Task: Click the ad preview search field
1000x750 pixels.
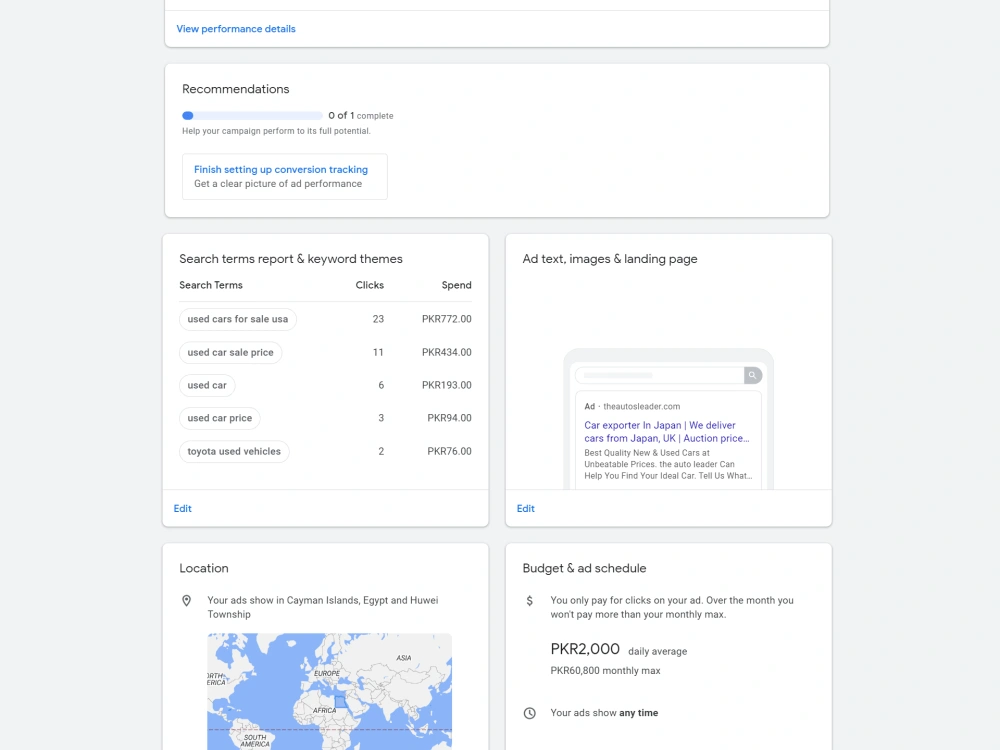Action: (x=660, y=375)
